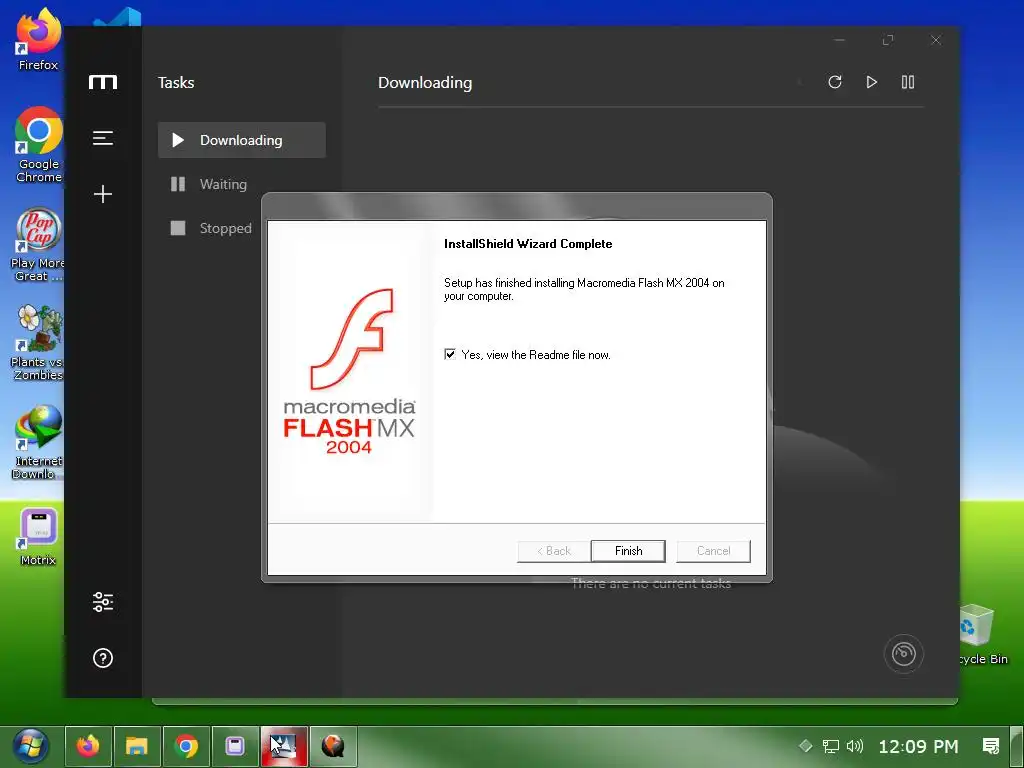Select the Downloading tasks tab
This screenshot has height=768, width=1024.
click(x=242, y=140)
